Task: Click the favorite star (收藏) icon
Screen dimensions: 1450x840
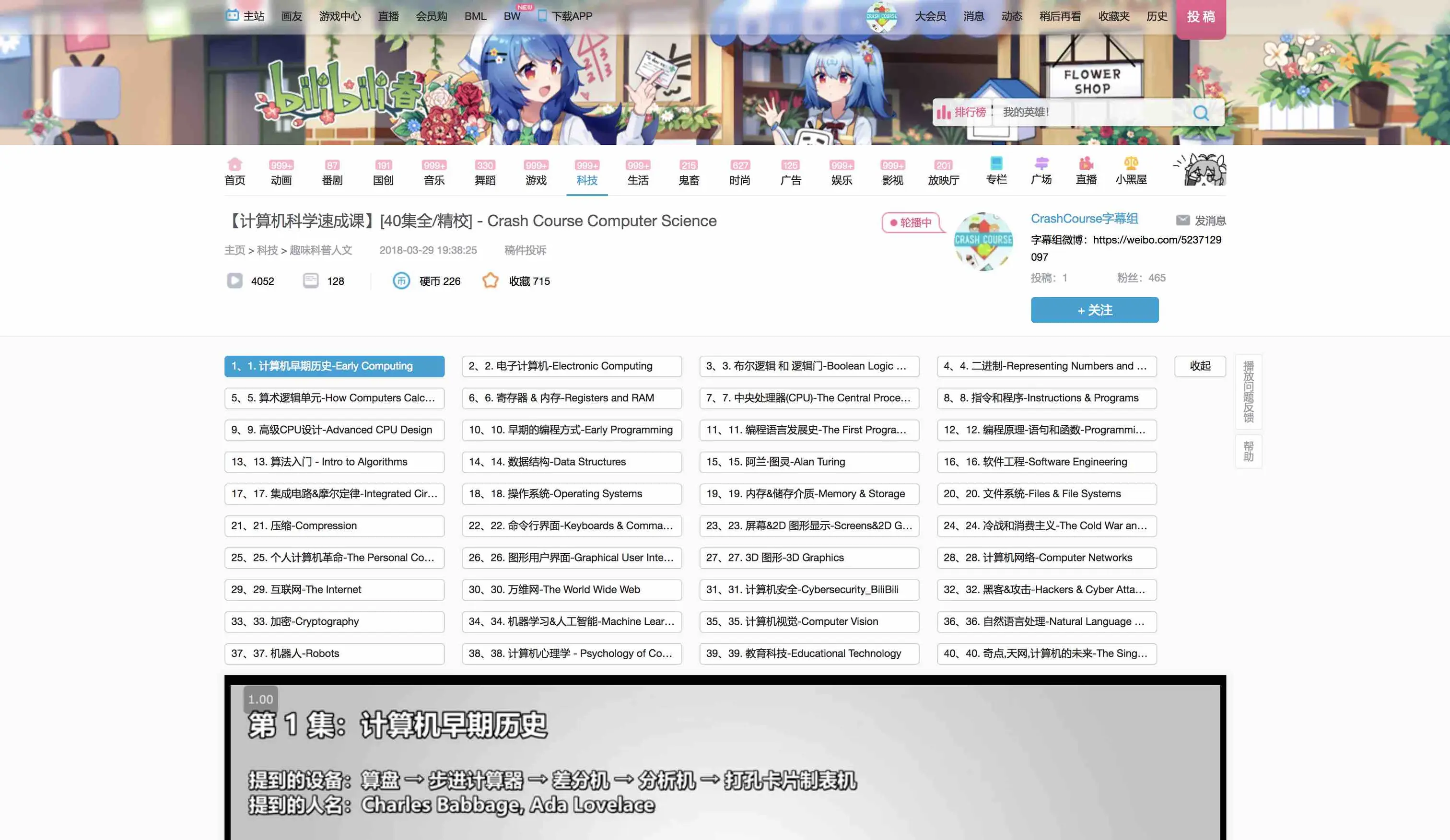Action: (490, 281)
